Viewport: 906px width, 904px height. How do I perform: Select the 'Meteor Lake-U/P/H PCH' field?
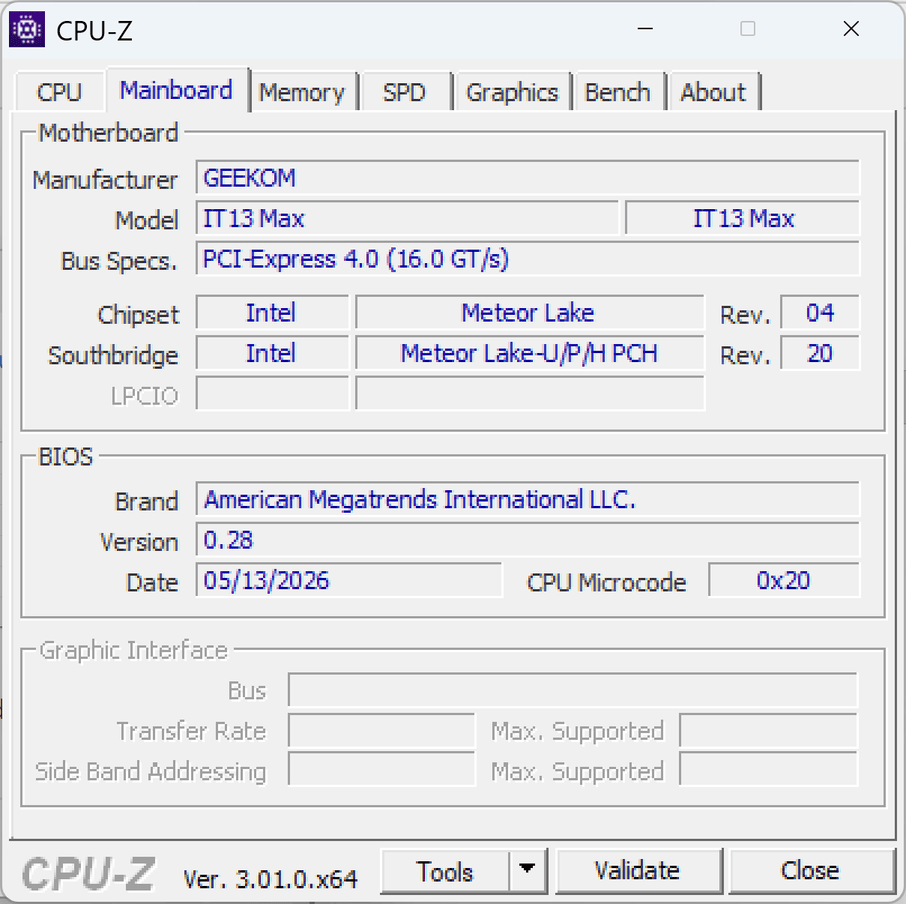pyautogui.click(x=530, y=354)
